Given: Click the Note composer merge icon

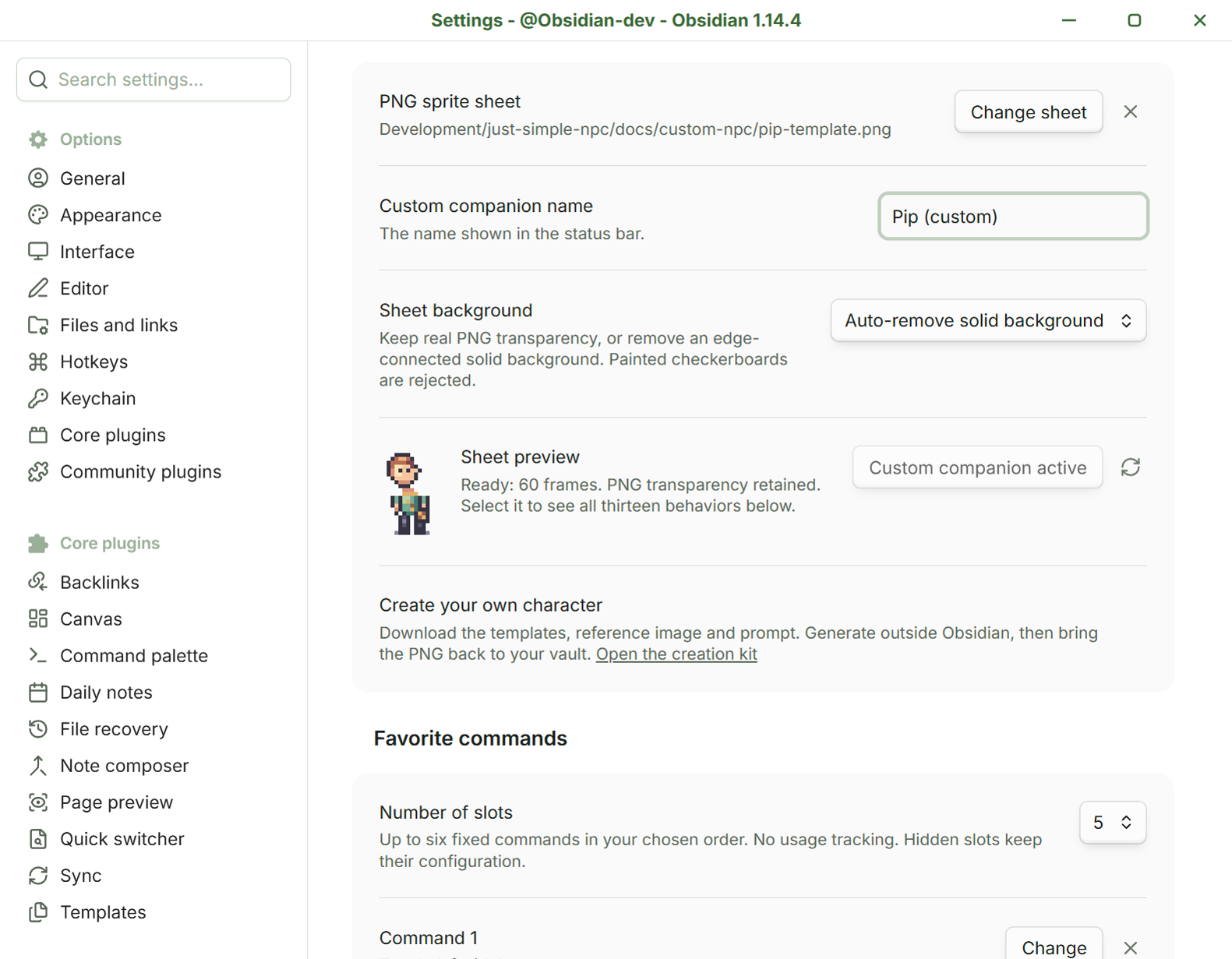Looking at the screenshot, I should [38, 765].
